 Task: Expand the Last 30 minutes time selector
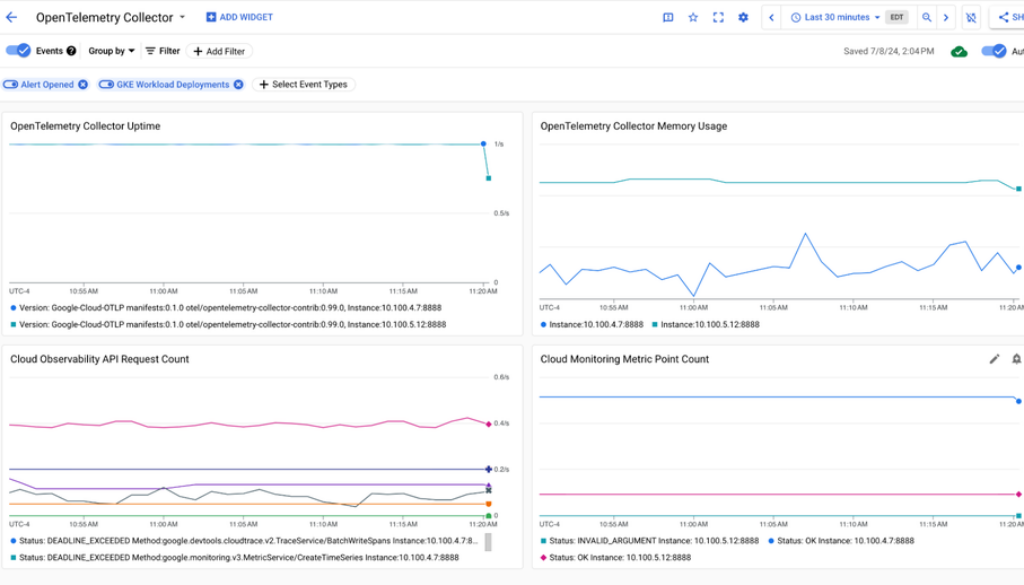pos(836,17)
